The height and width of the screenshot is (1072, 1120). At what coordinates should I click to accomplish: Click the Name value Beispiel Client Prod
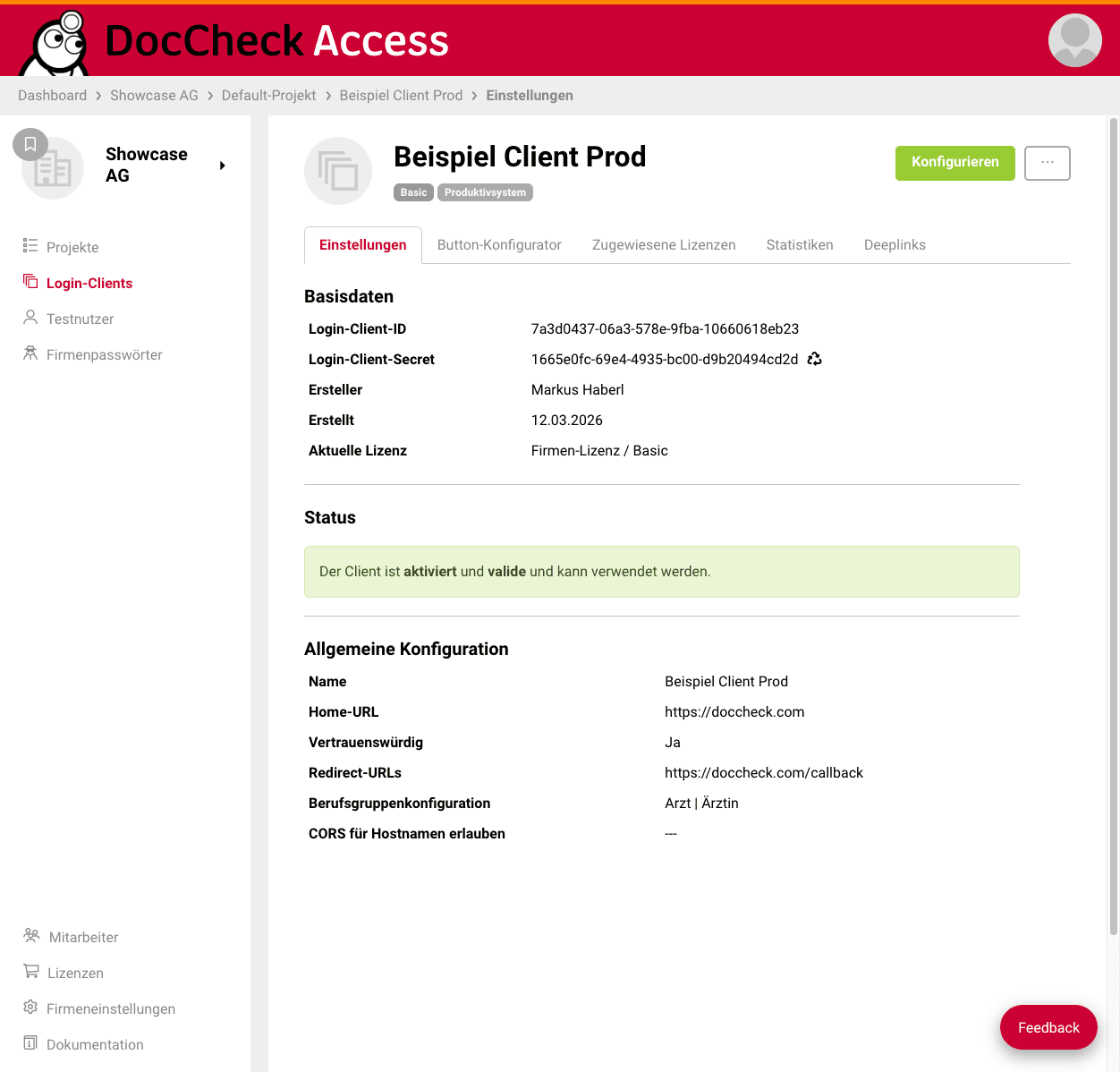[726, 682]
